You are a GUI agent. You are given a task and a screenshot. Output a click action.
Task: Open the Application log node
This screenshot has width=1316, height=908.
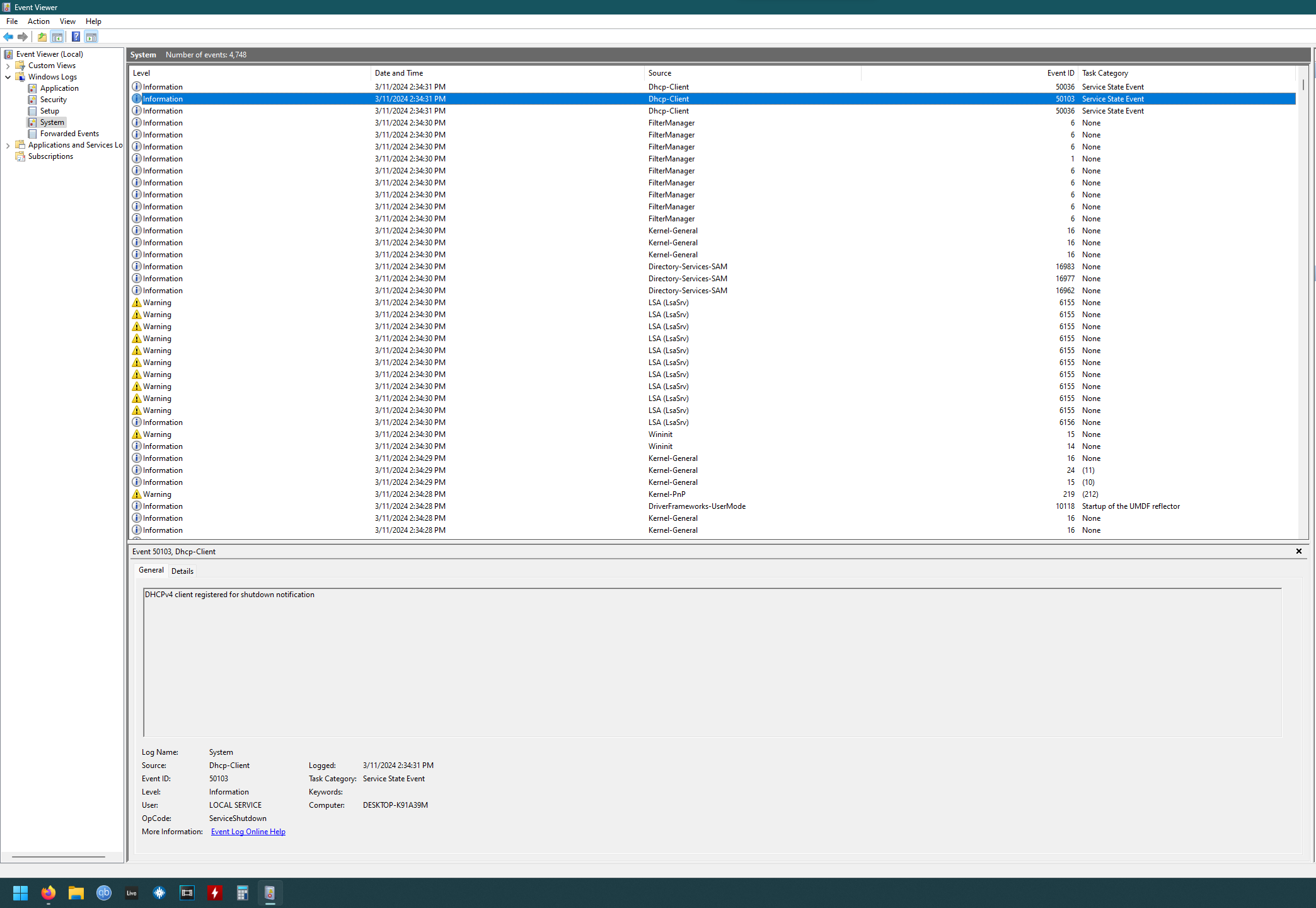click(x=59, y=88)
